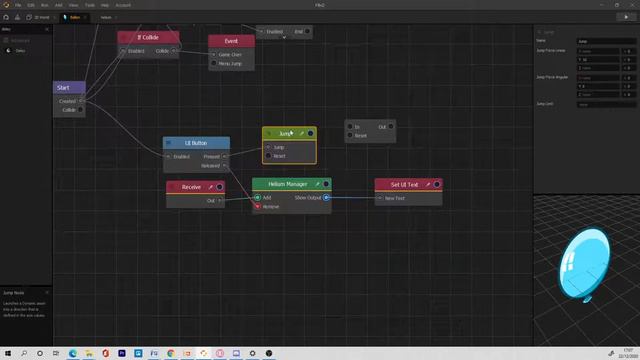Open Google Chrome from taskbar
Viewport: 640px width, 360px height.
click(x=171, y=353)
